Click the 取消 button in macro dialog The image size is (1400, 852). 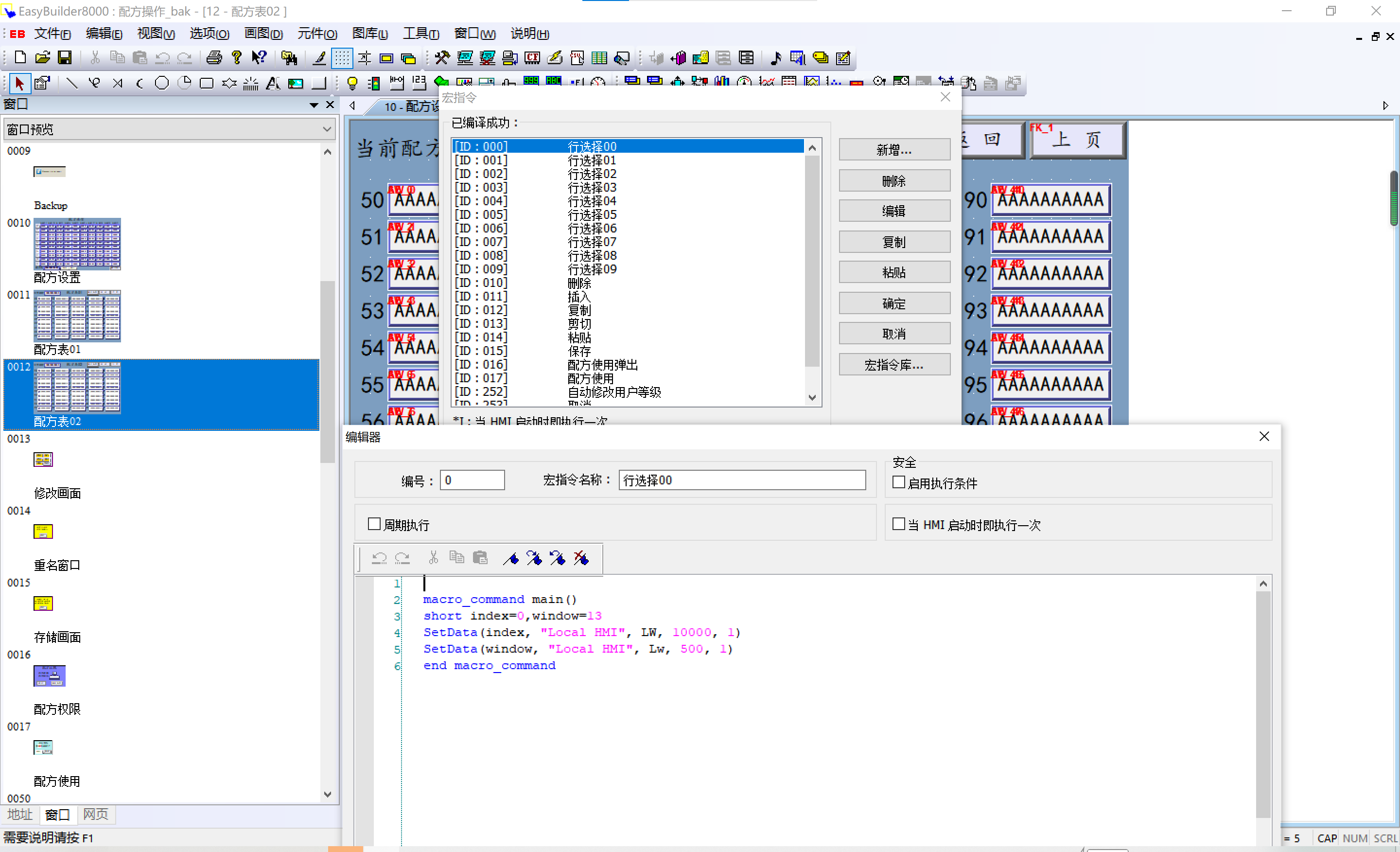894,334
